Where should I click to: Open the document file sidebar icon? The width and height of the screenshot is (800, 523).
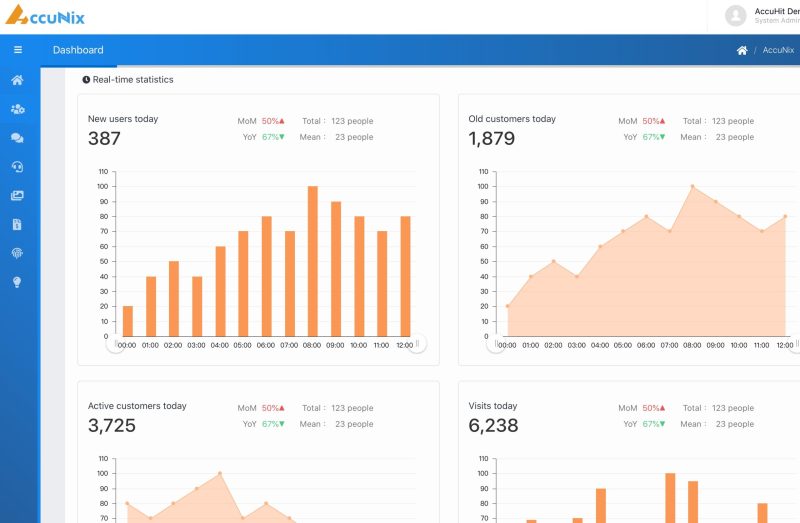[17, 225]
